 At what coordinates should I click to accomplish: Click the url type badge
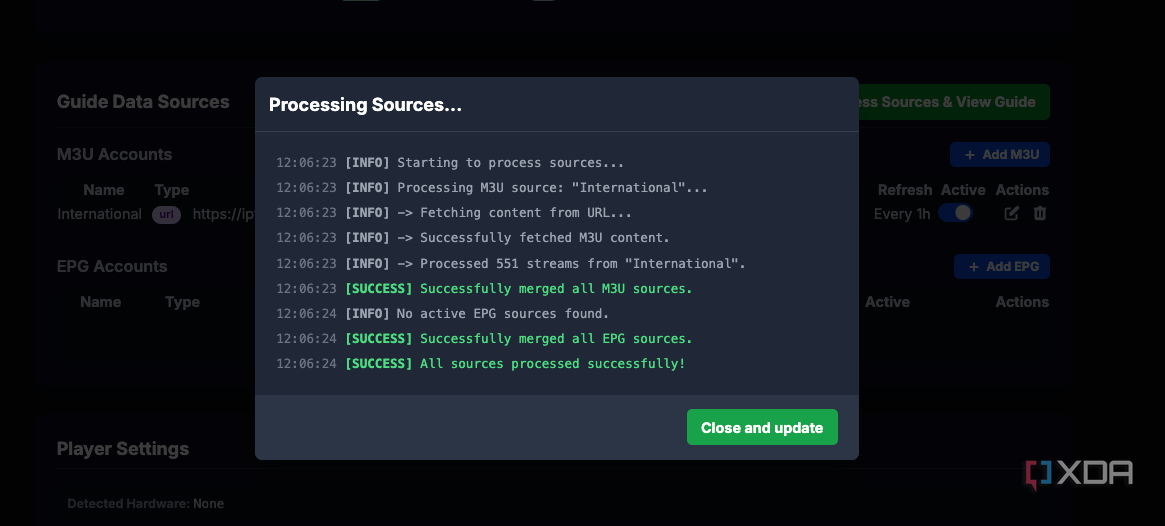coord(166,215)
